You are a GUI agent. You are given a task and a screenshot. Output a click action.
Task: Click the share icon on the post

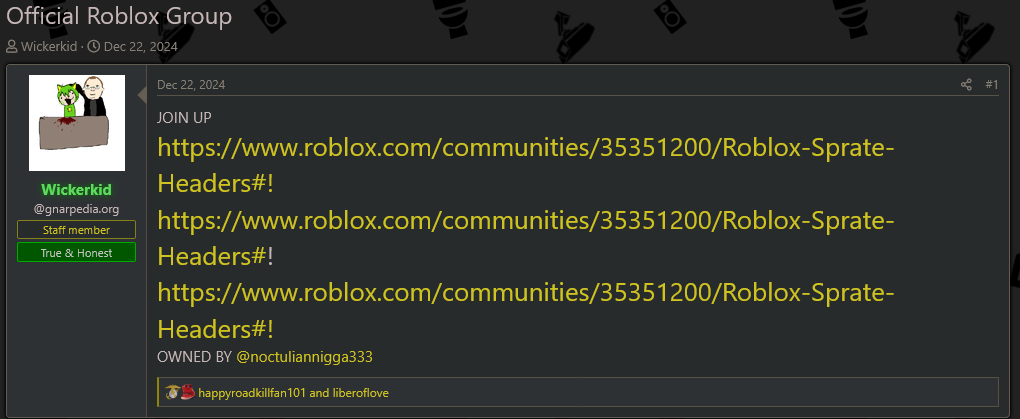pos(966,85)
